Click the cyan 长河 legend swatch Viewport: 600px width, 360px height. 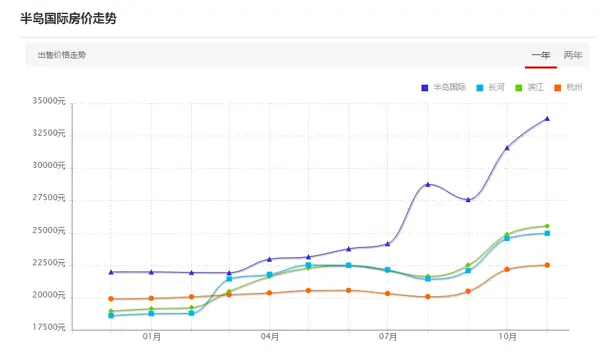tap(479, 88)
